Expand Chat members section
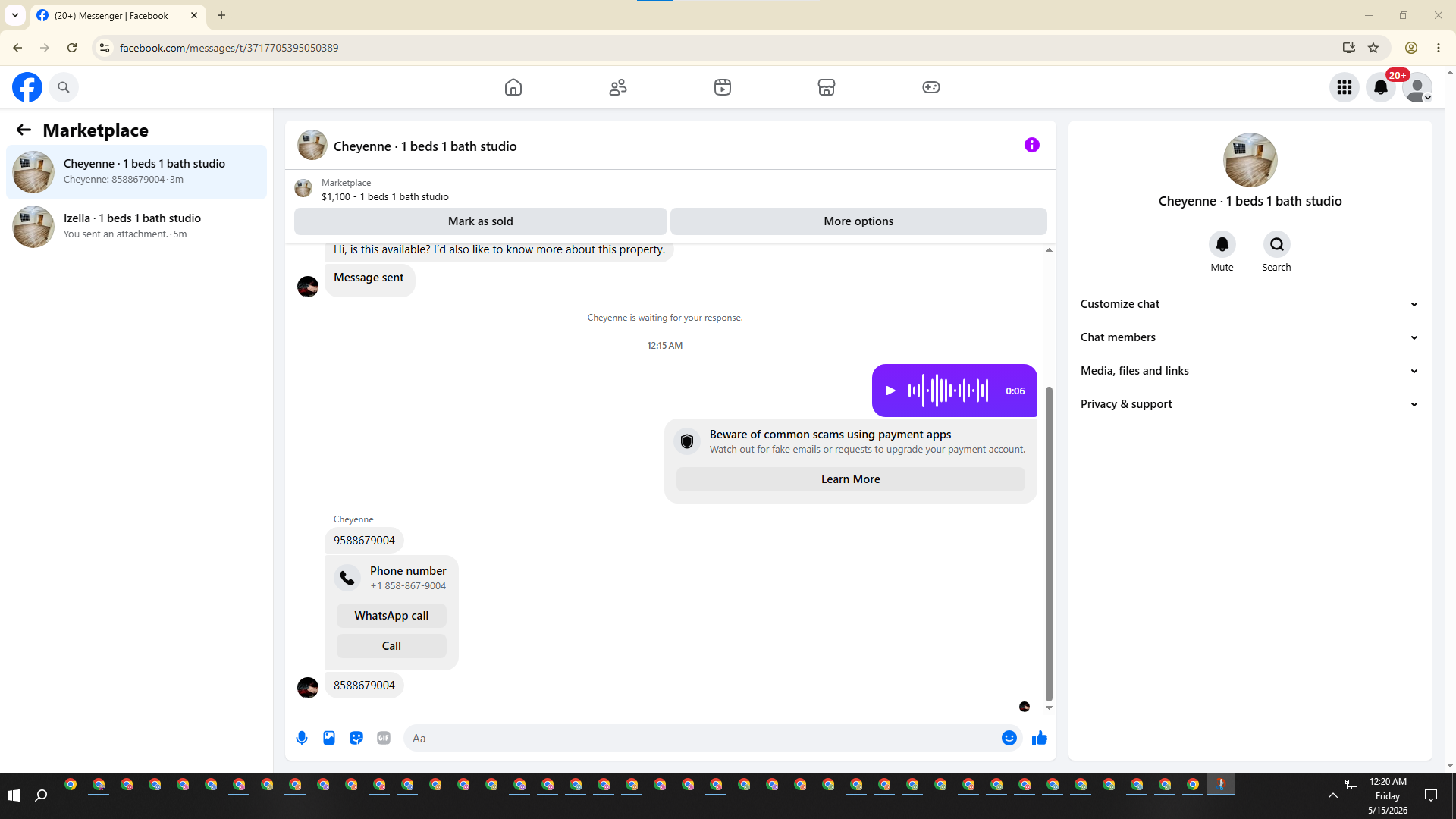This screenshot has width=1456, height=819. (1250, 337)
